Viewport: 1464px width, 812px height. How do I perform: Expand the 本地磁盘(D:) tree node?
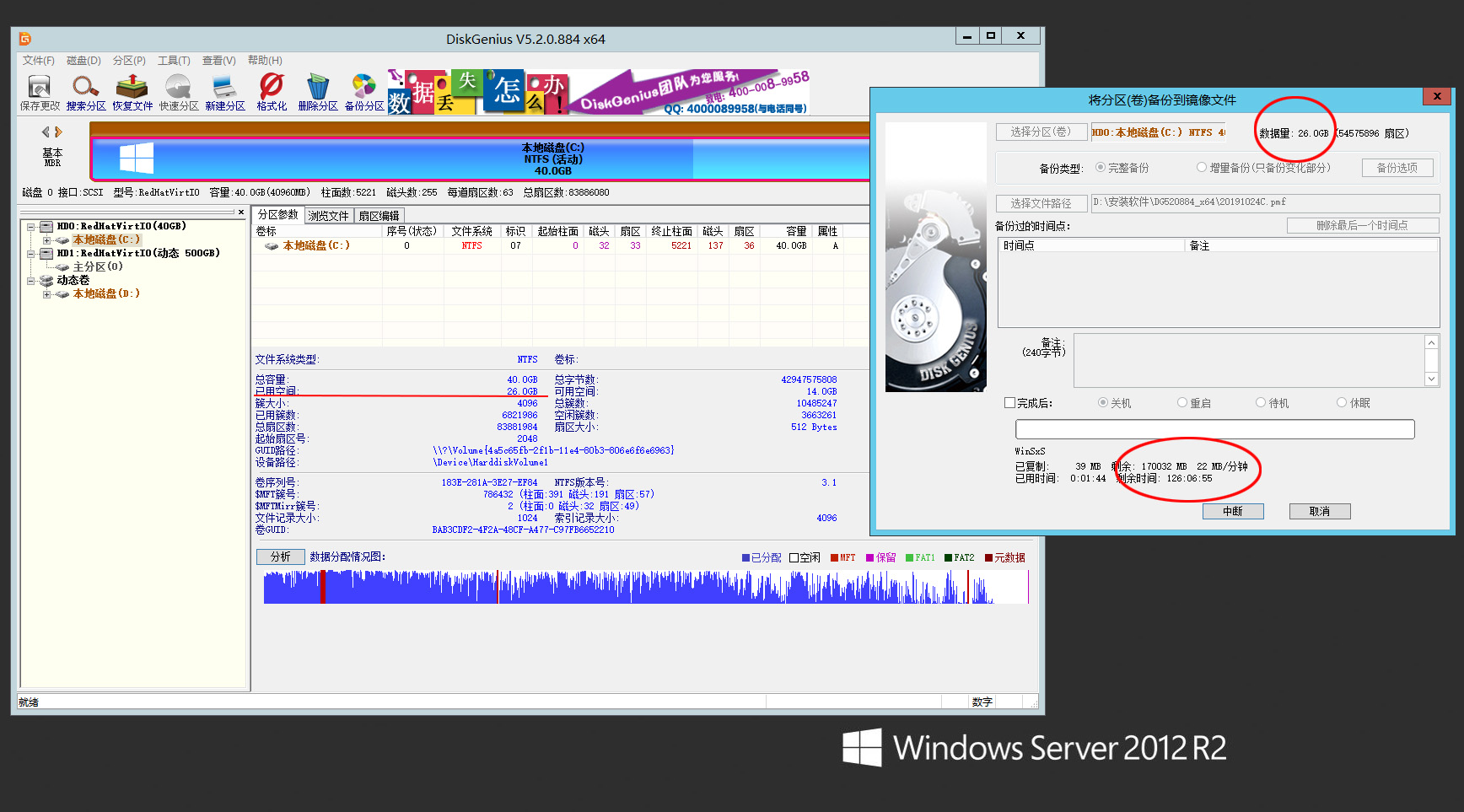(x=47, y=294)
